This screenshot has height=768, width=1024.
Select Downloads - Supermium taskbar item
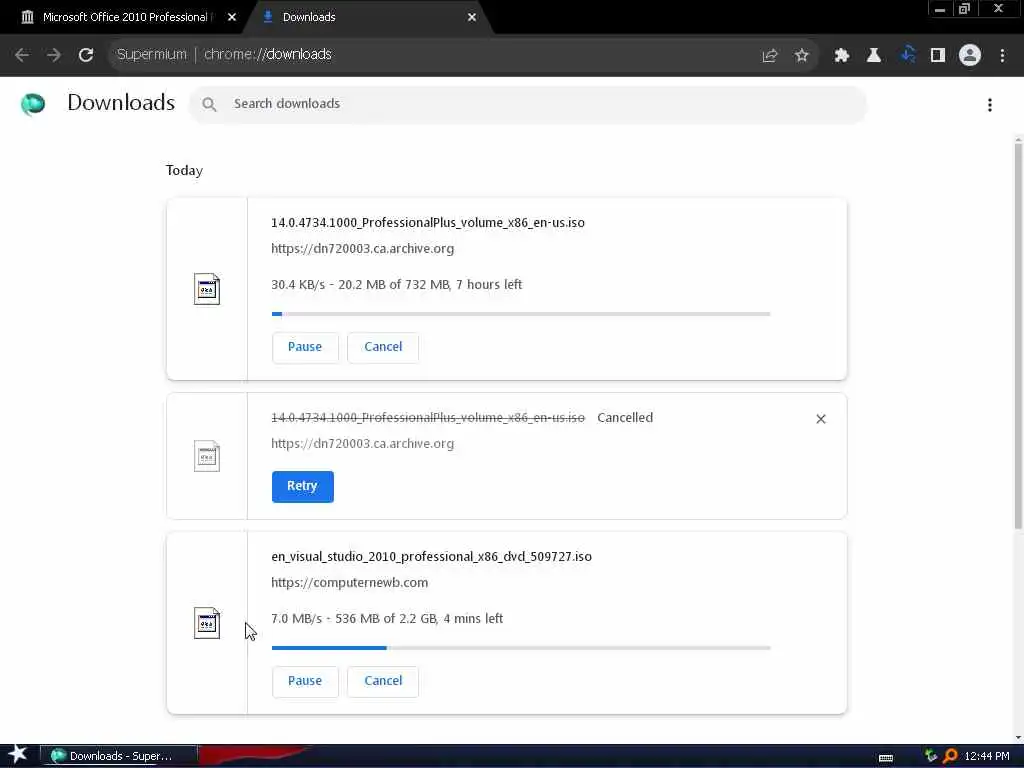pyautogui.click(x=119, y=756)
